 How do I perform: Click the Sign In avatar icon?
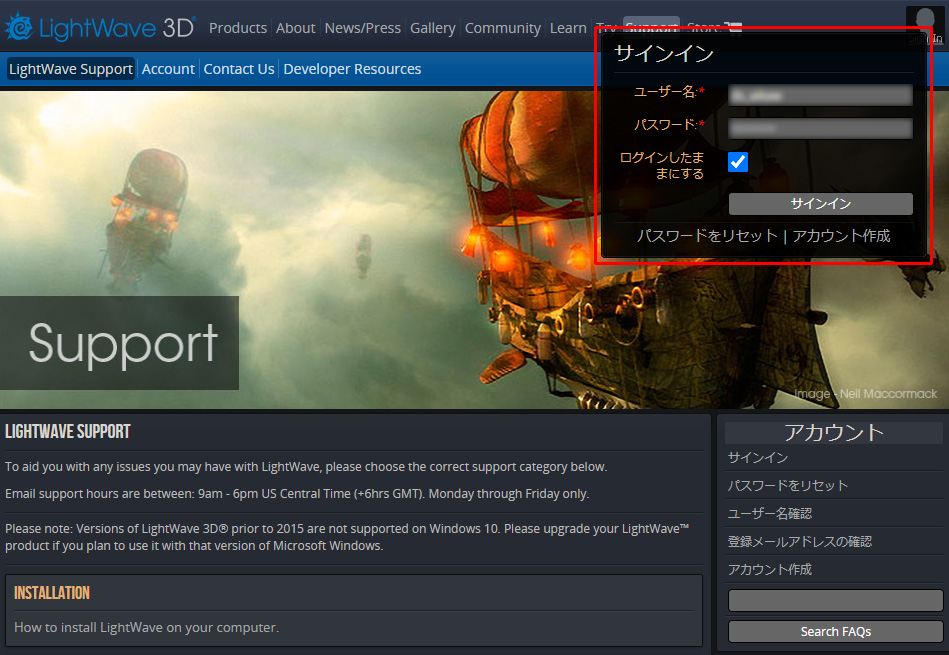point(924,22)
